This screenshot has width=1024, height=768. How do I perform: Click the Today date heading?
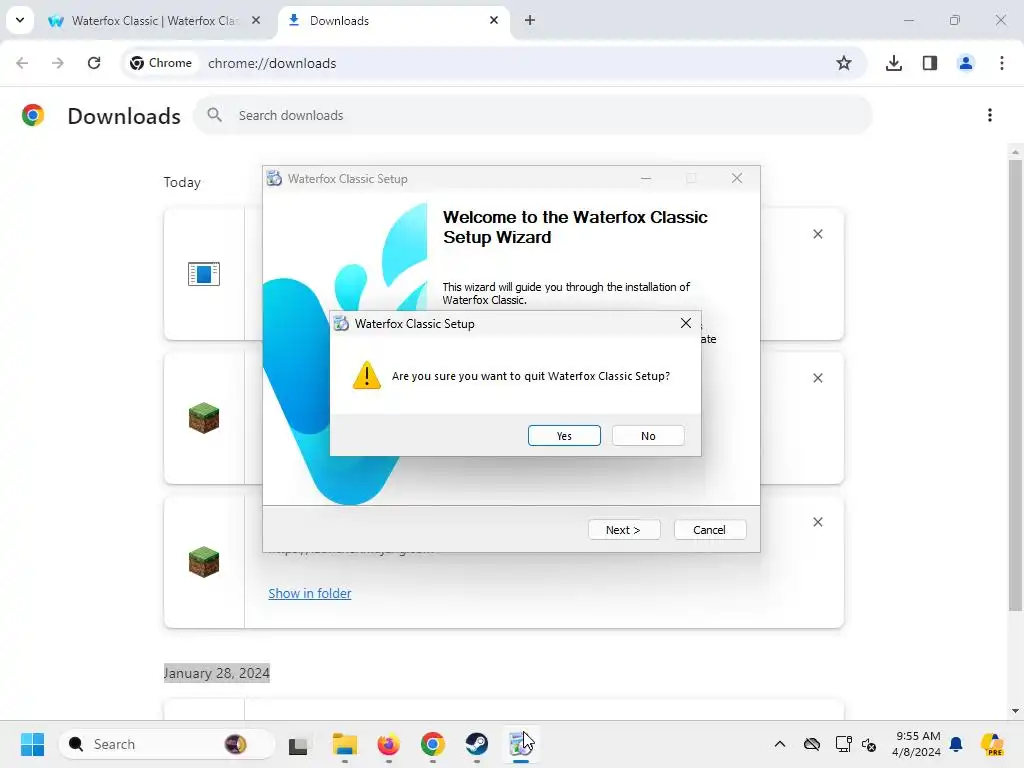click(x=182, y=182)
